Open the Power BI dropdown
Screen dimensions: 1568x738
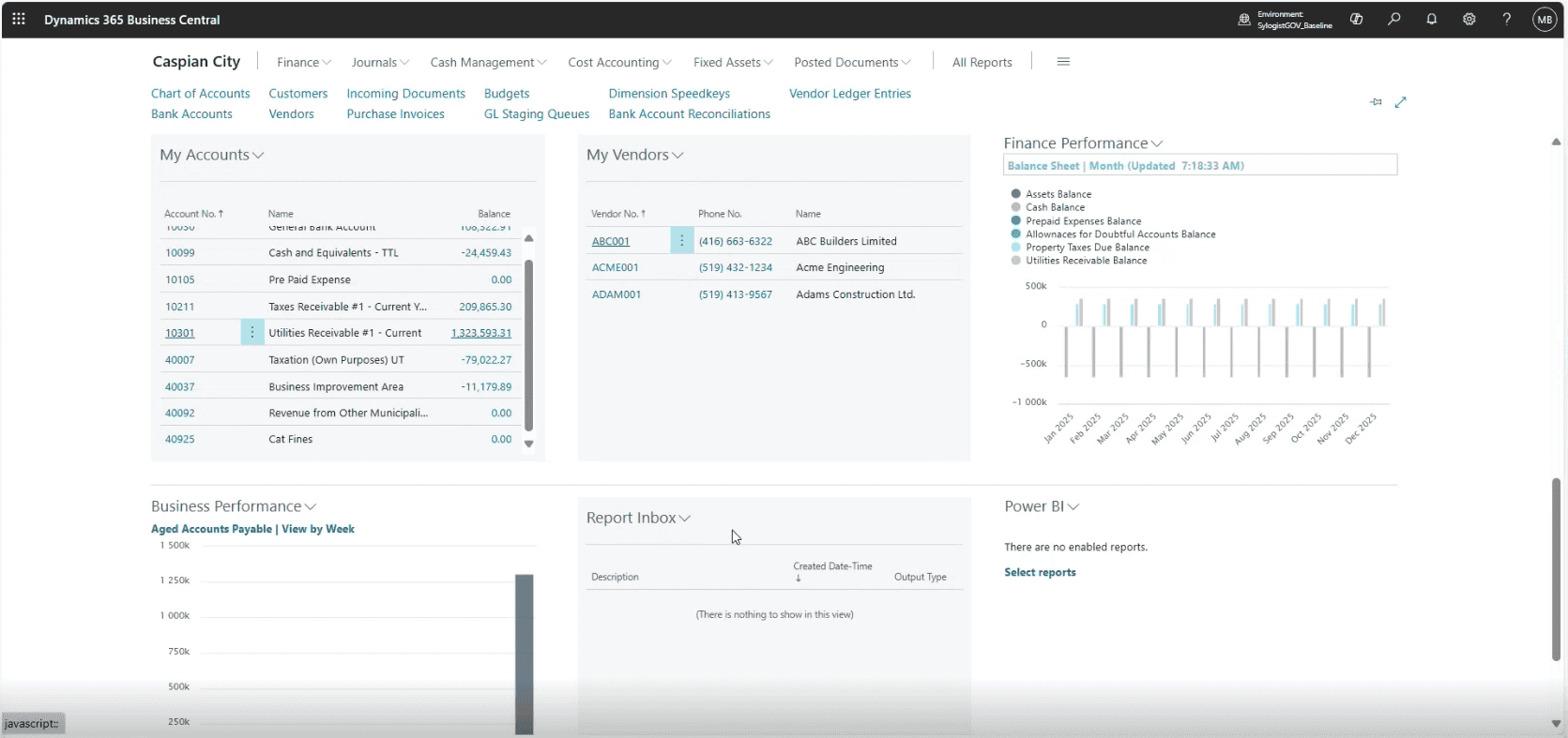(1042, 506)
